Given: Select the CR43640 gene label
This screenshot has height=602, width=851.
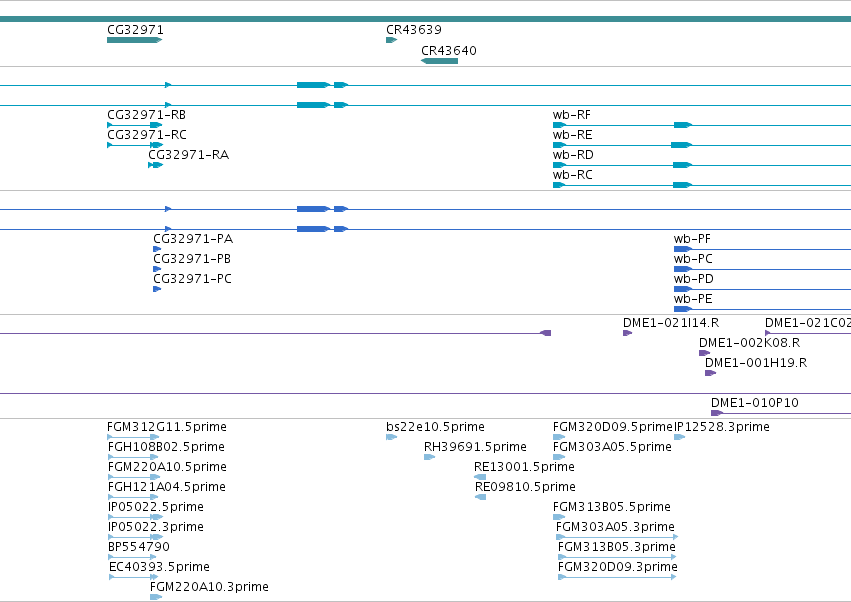Looking at the screenshot, I should click(449, 50).
